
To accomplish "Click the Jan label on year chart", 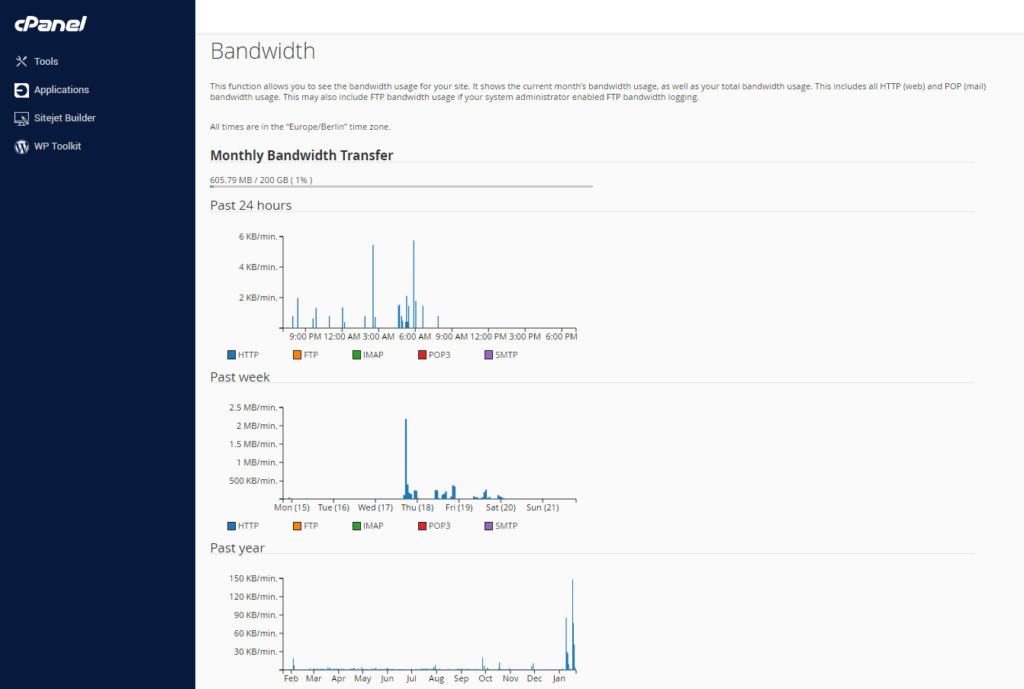I will tap(559, 679).
